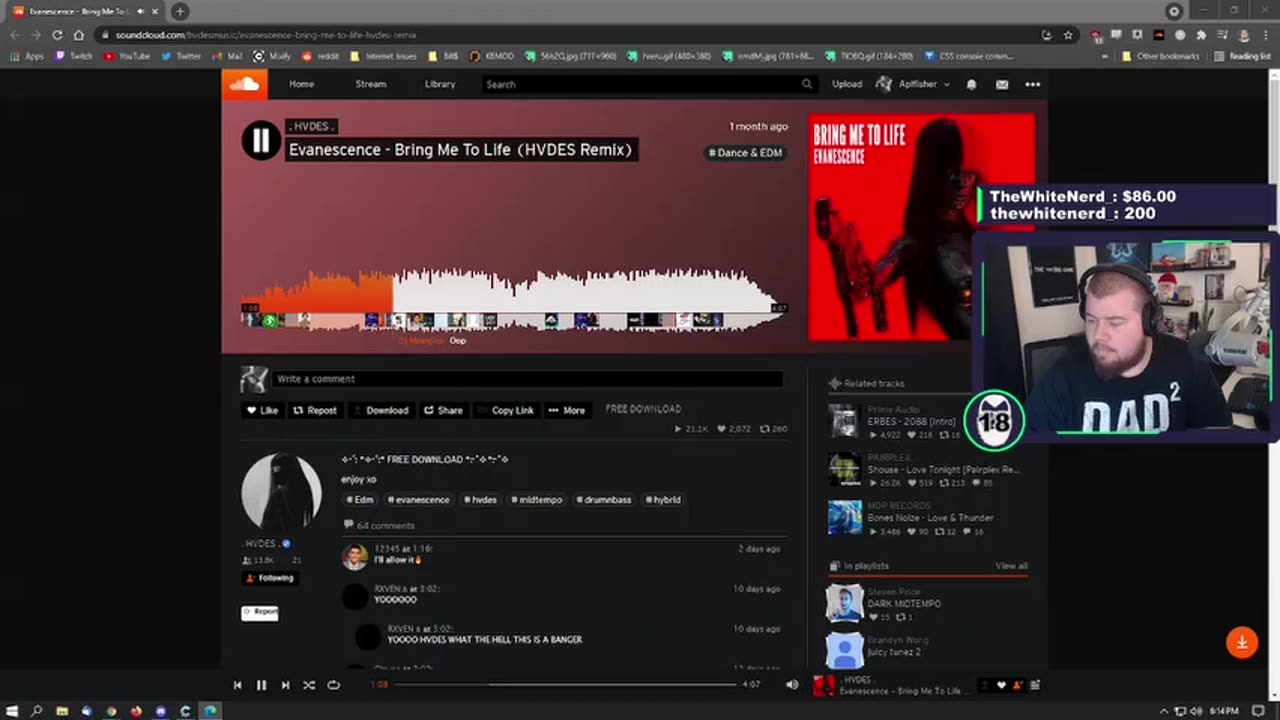1280x720 pixels.
Task: Open the Bring Me To Life cover artwork
Action: coord(890,227)
